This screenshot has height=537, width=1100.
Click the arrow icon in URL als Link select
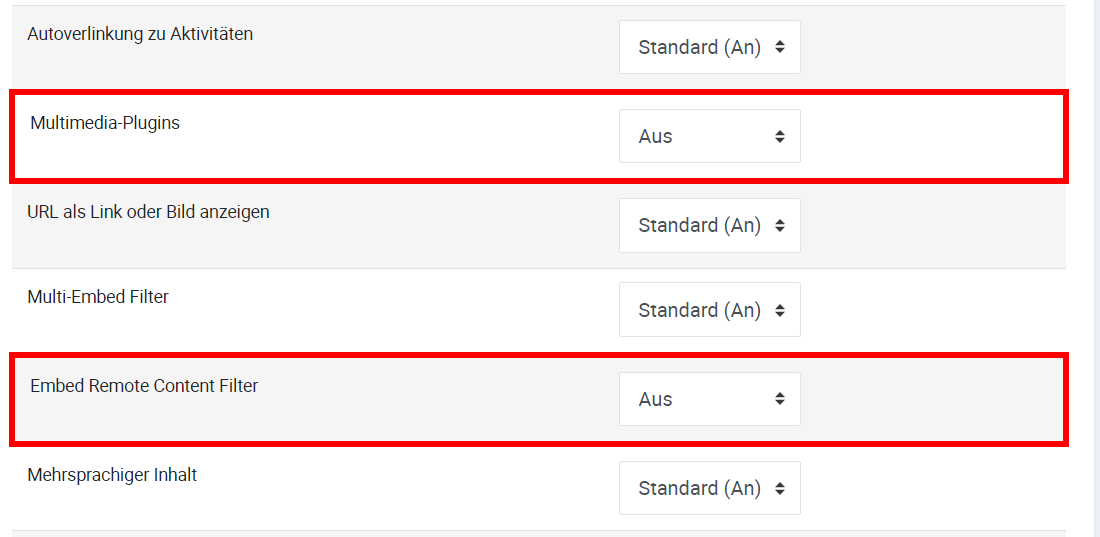click(780, 225)
